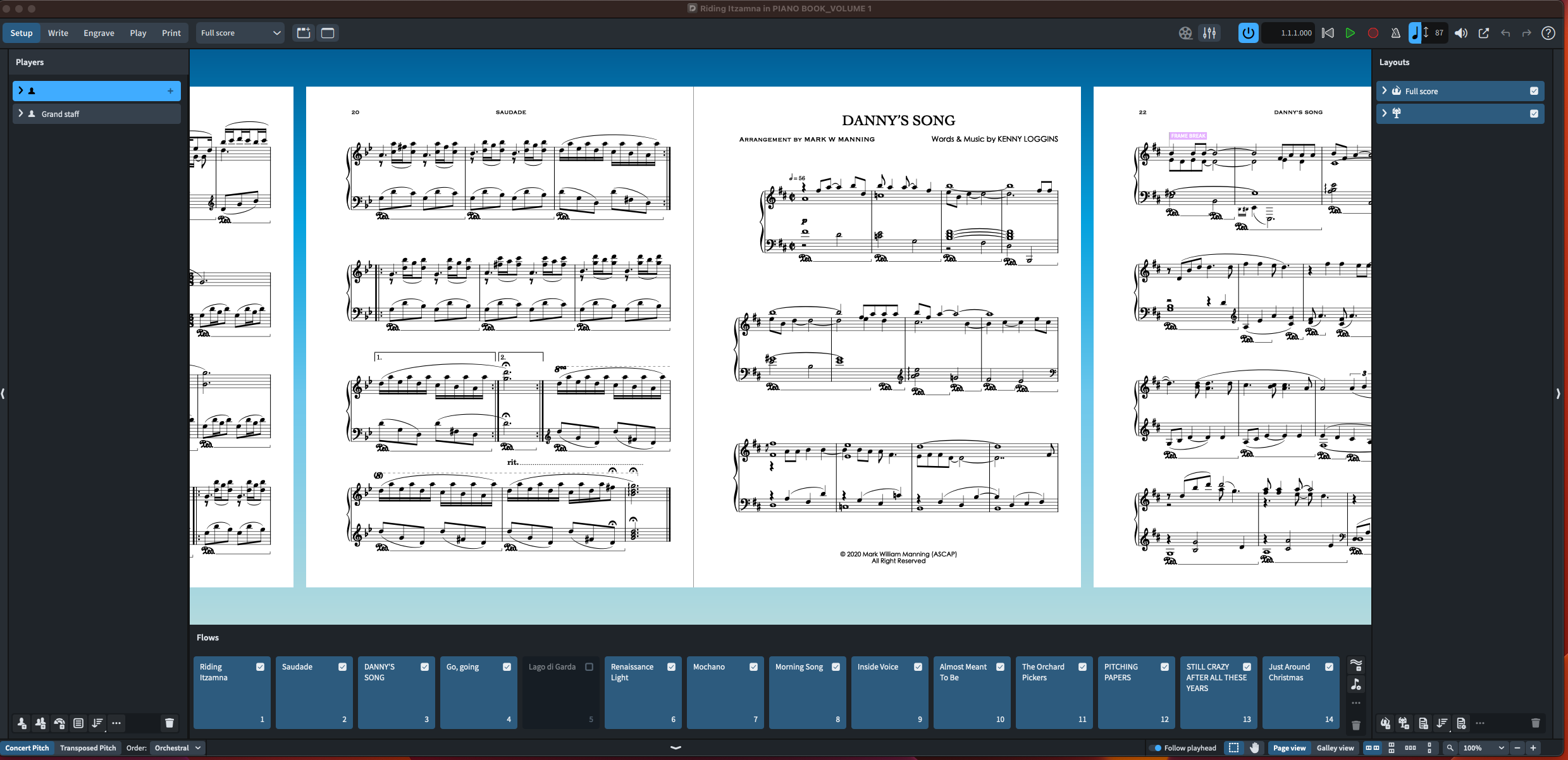Switch to the Engrave mode tab

tap(99, 33)
